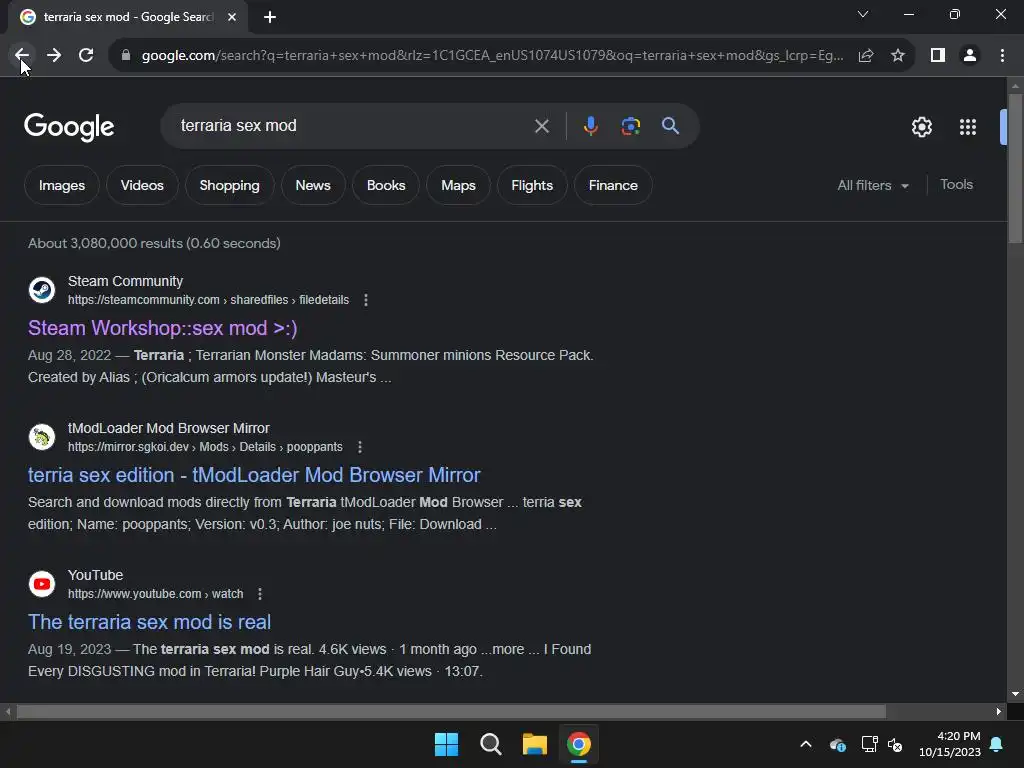Switch to Maps results

[x=458, y=185]
